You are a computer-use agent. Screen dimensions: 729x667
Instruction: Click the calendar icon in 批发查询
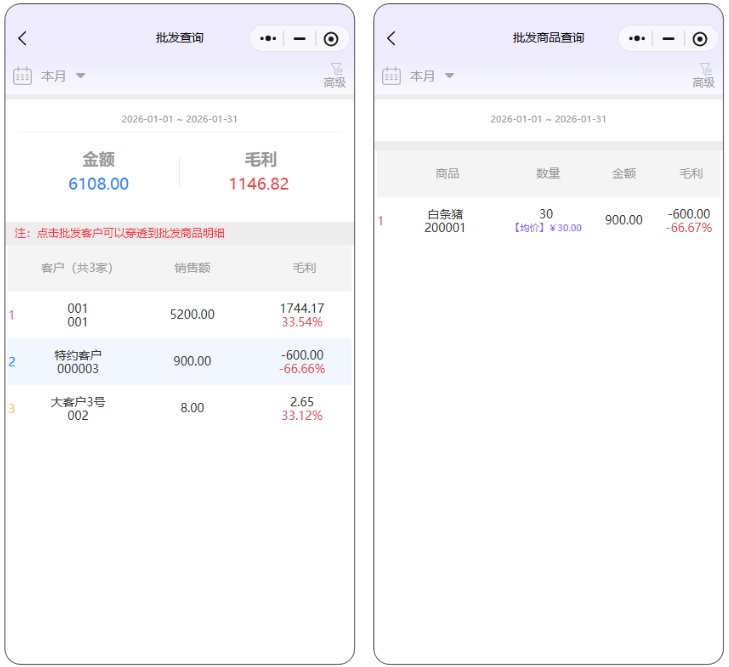click(22, 76)
